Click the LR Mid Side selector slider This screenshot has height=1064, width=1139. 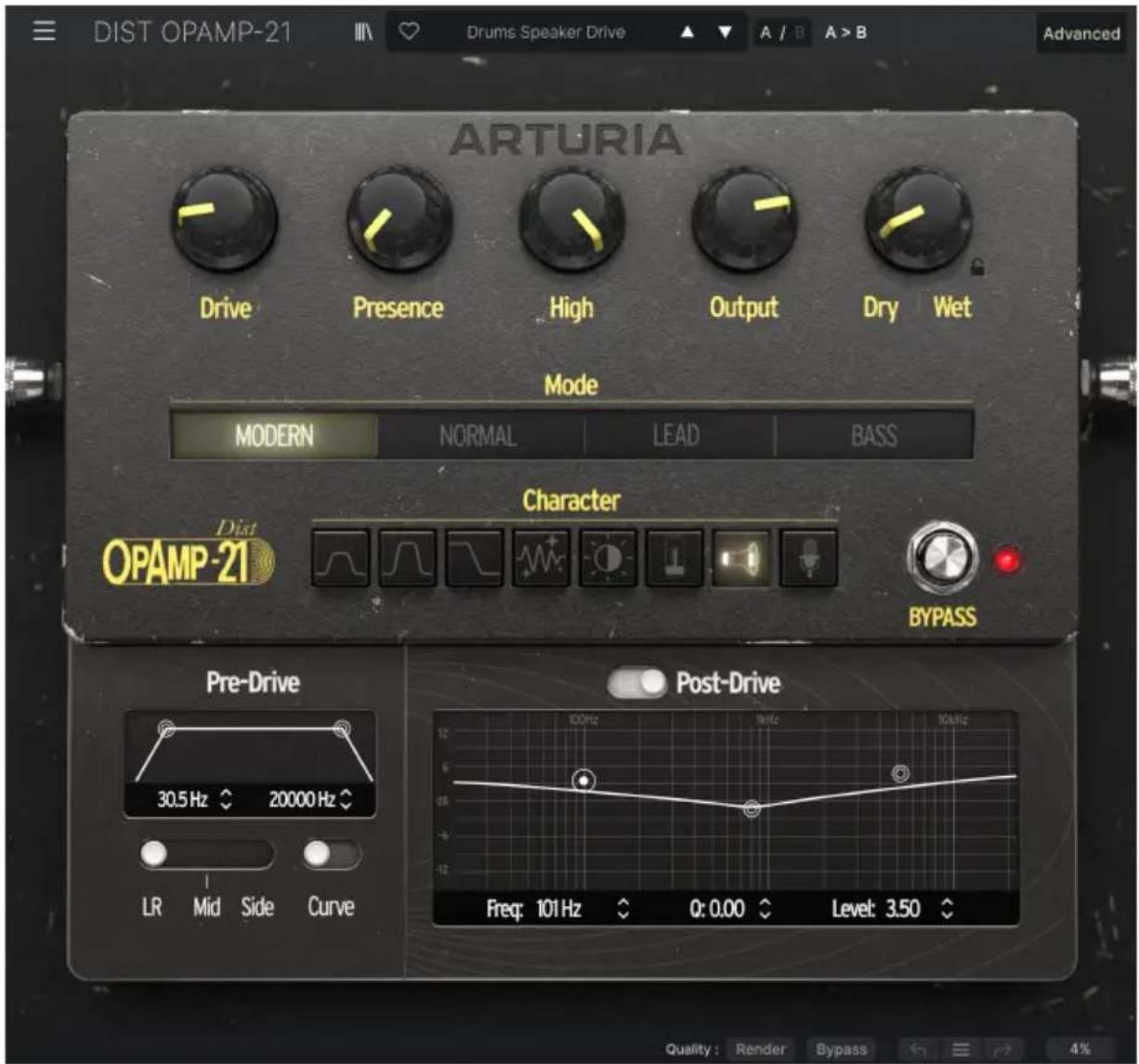point(206,855)
